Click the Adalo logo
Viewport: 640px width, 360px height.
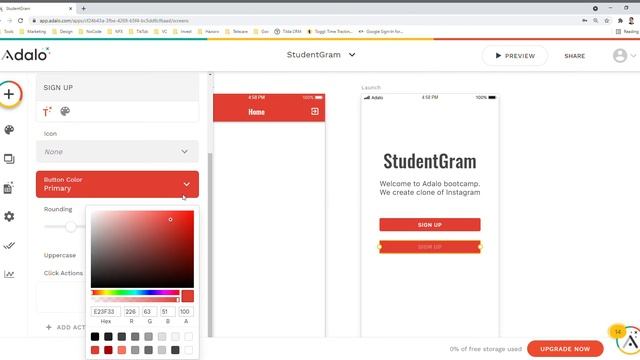coord(25,54)
